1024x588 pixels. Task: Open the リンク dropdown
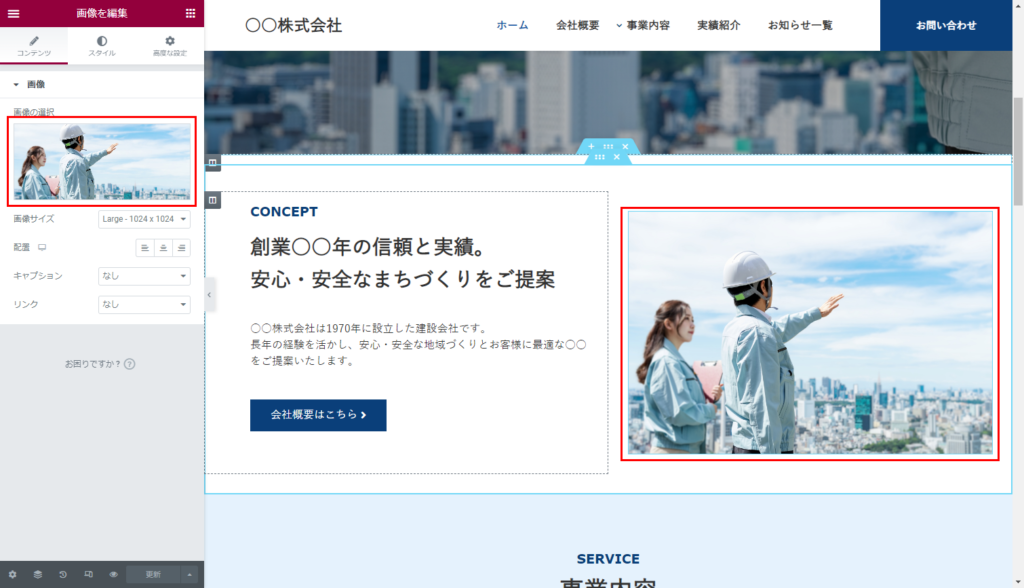(144, 304)
